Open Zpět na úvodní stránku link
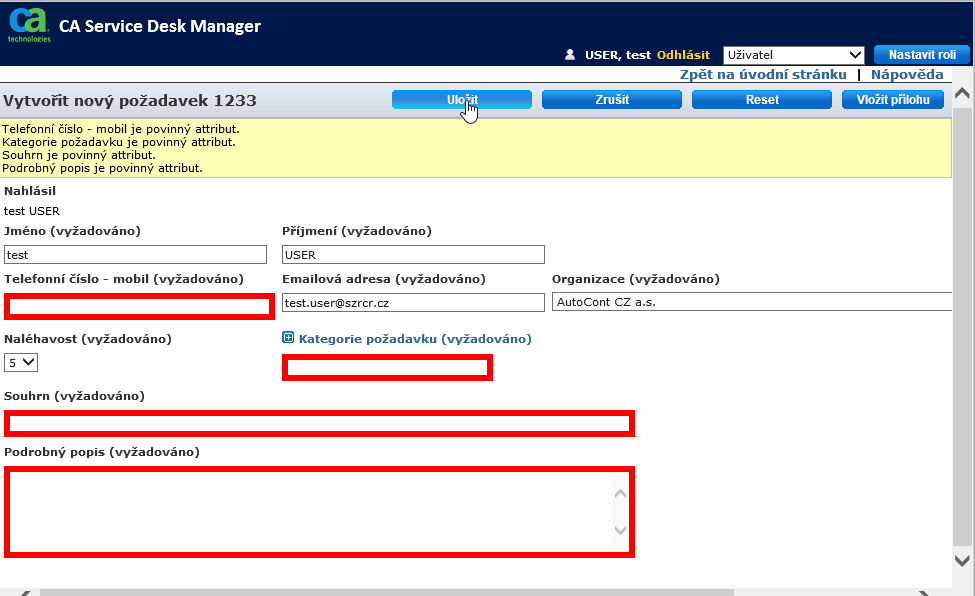This screenshot has width=975, height=596. [763, 75]
